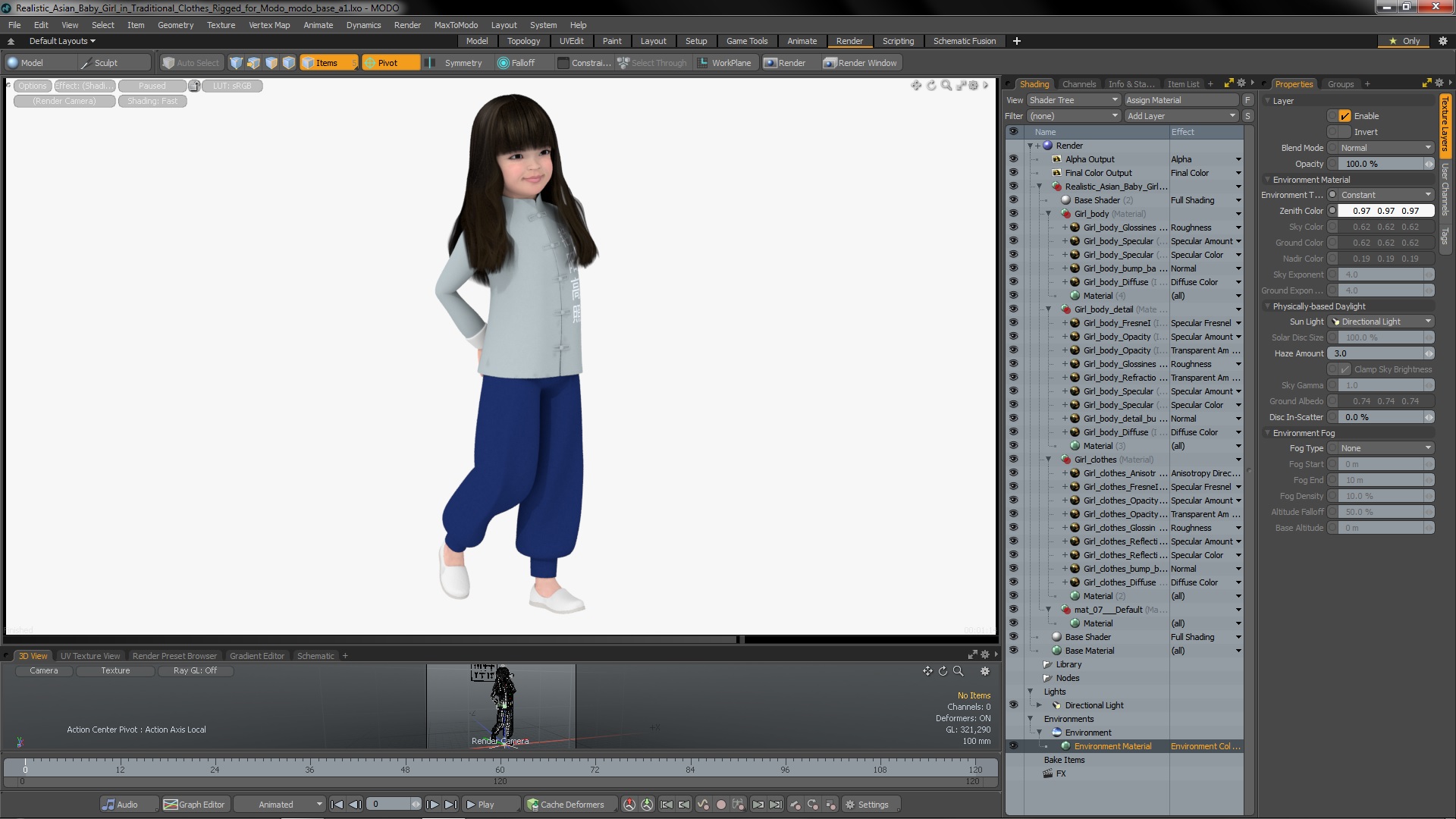Screen dimensions: 1456x819
Task: Open the Blend Mode Normal dropdown
Action: tap(1385, 148)
